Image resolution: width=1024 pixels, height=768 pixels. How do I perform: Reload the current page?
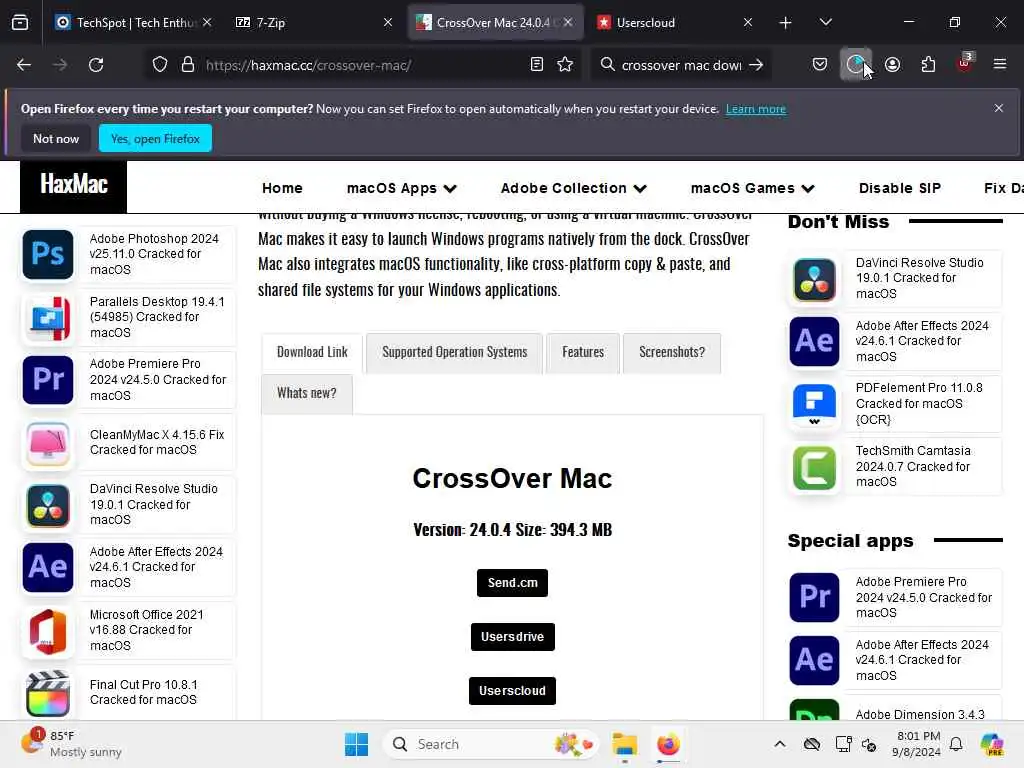[96, 65]
